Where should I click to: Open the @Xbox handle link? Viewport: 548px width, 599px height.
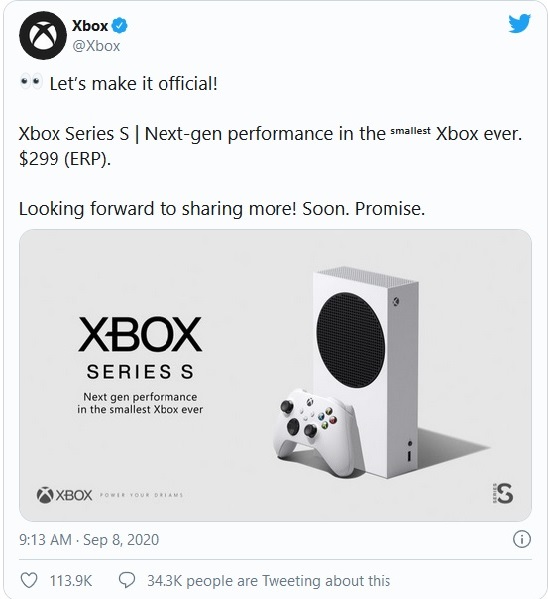(x=96, y=46)
